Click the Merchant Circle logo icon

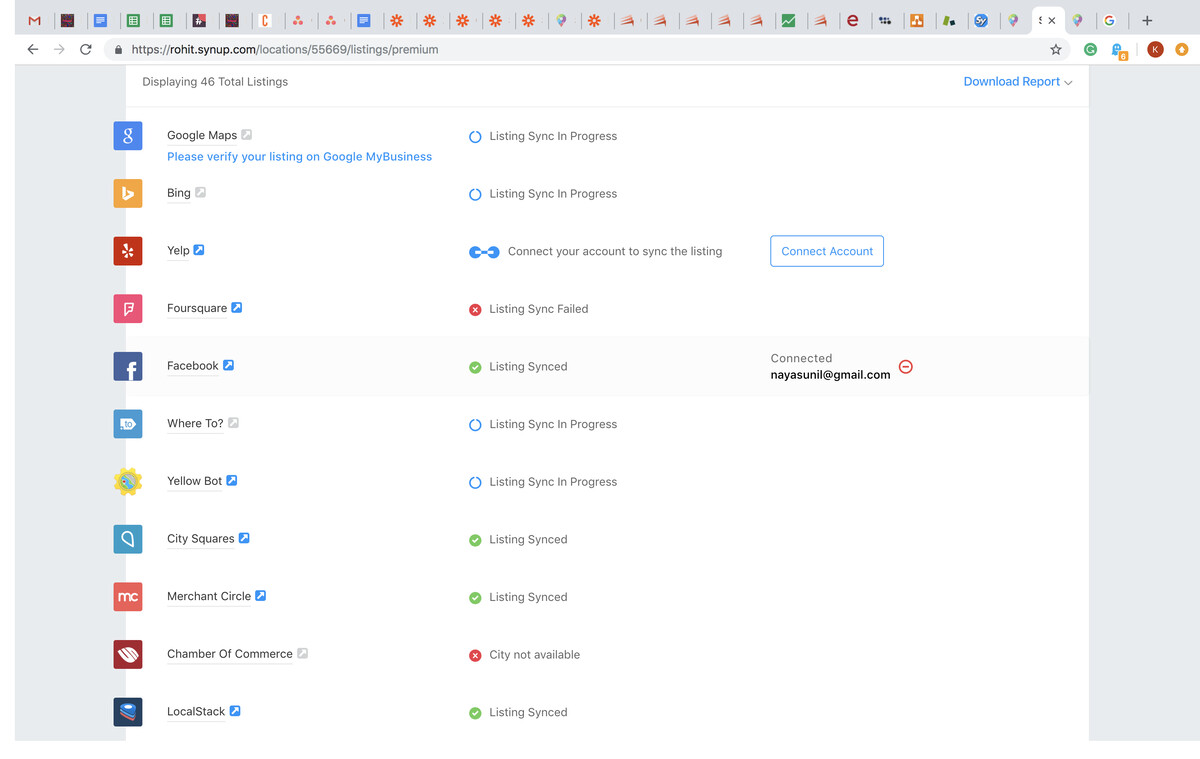coord(128,597)
